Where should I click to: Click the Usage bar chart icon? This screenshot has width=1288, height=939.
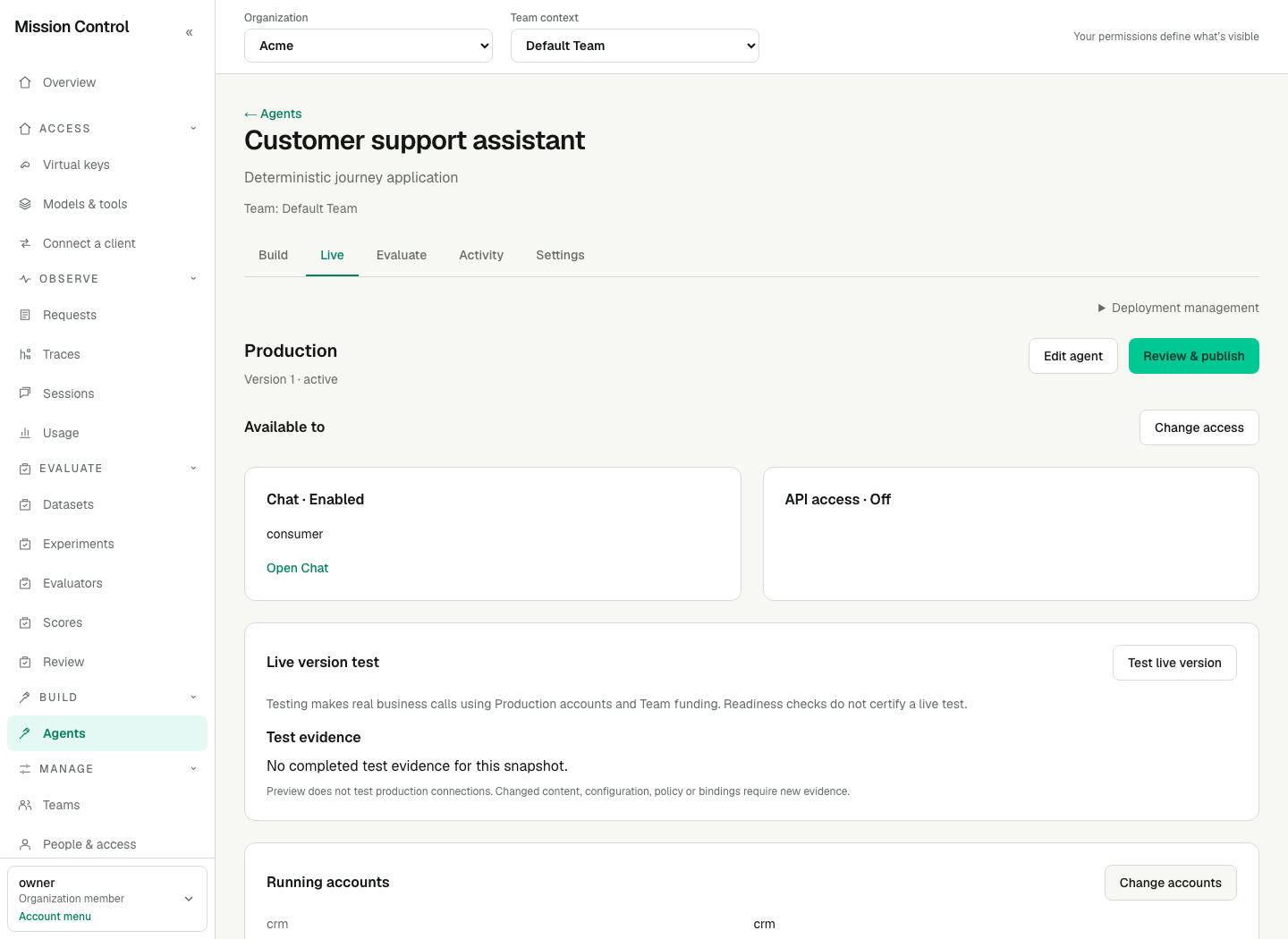(25, 433)
